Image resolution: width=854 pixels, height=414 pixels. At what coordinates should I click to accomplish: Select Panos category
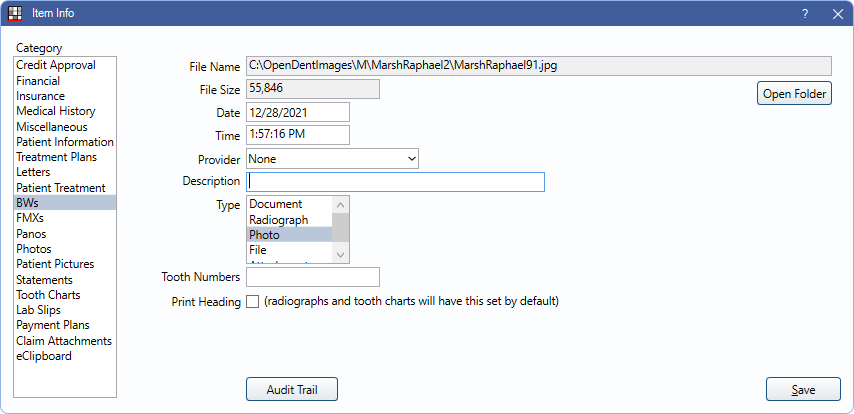click(x=33, y=234)
